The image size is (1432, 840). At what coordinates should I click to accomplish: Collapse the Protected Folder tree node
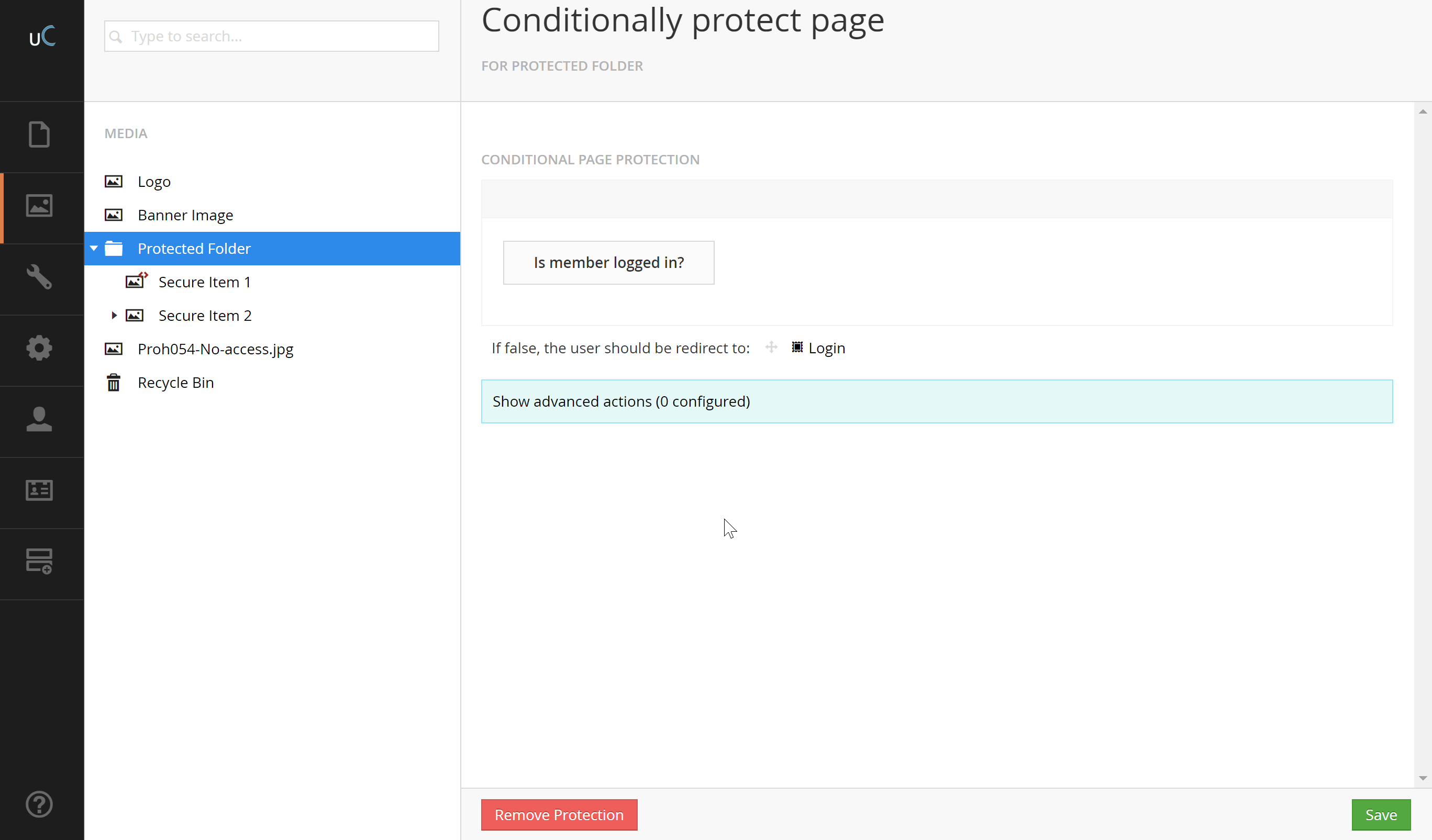pyautogui.click(x=94, y=248)
